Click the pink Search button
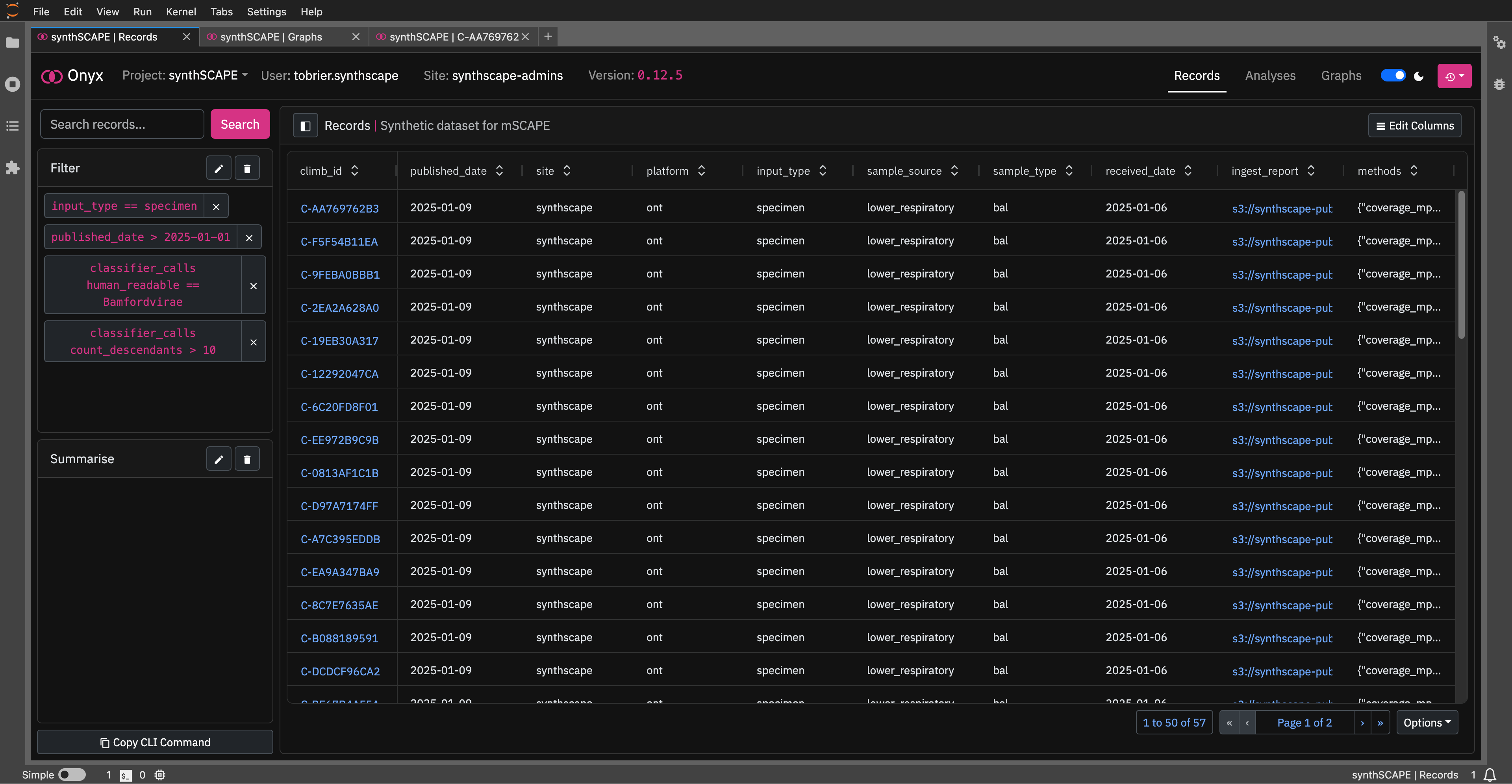 point(240,124)
